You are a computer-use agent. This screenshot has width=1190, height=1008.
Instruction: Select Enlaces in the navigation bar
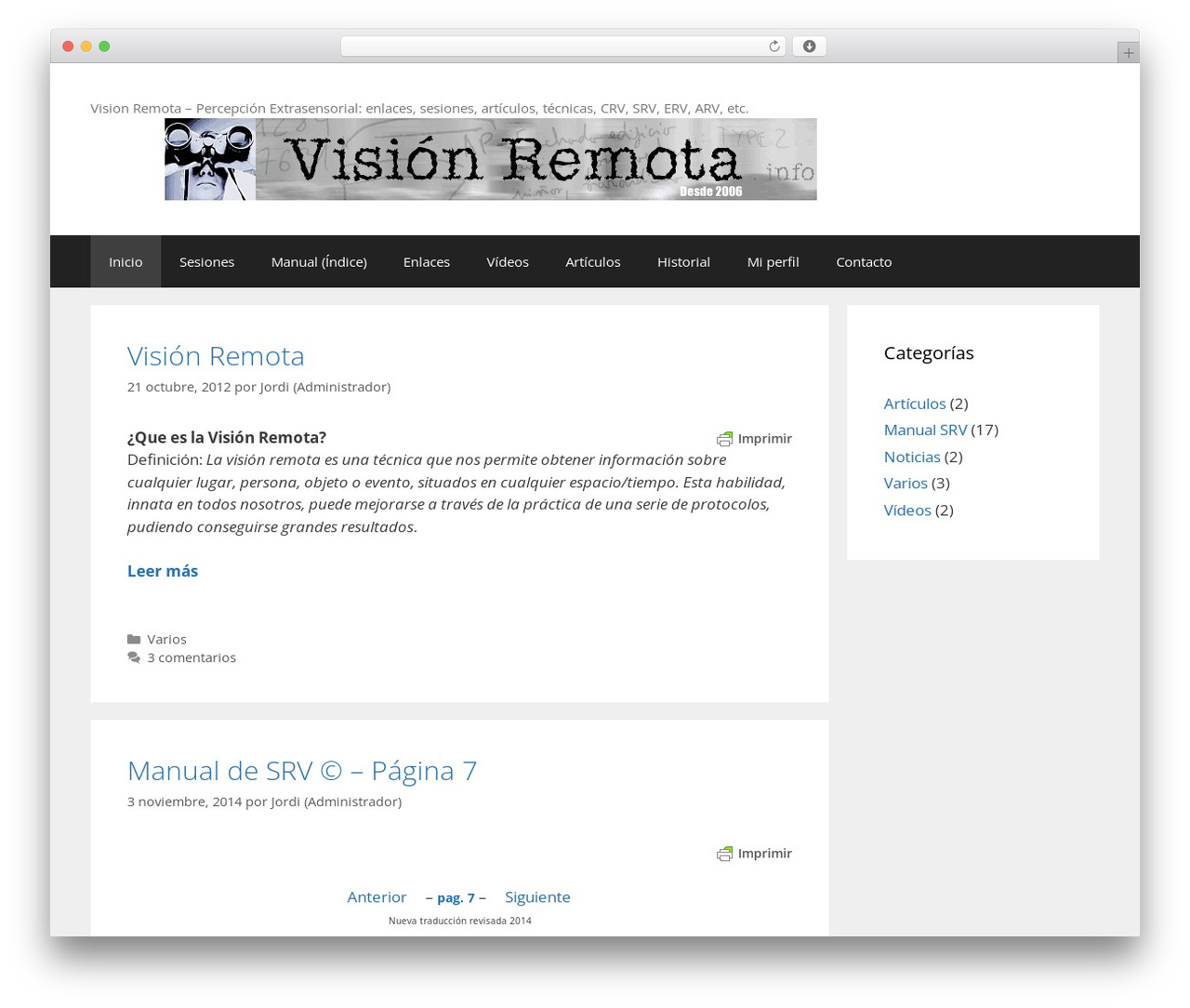(427, 261)
